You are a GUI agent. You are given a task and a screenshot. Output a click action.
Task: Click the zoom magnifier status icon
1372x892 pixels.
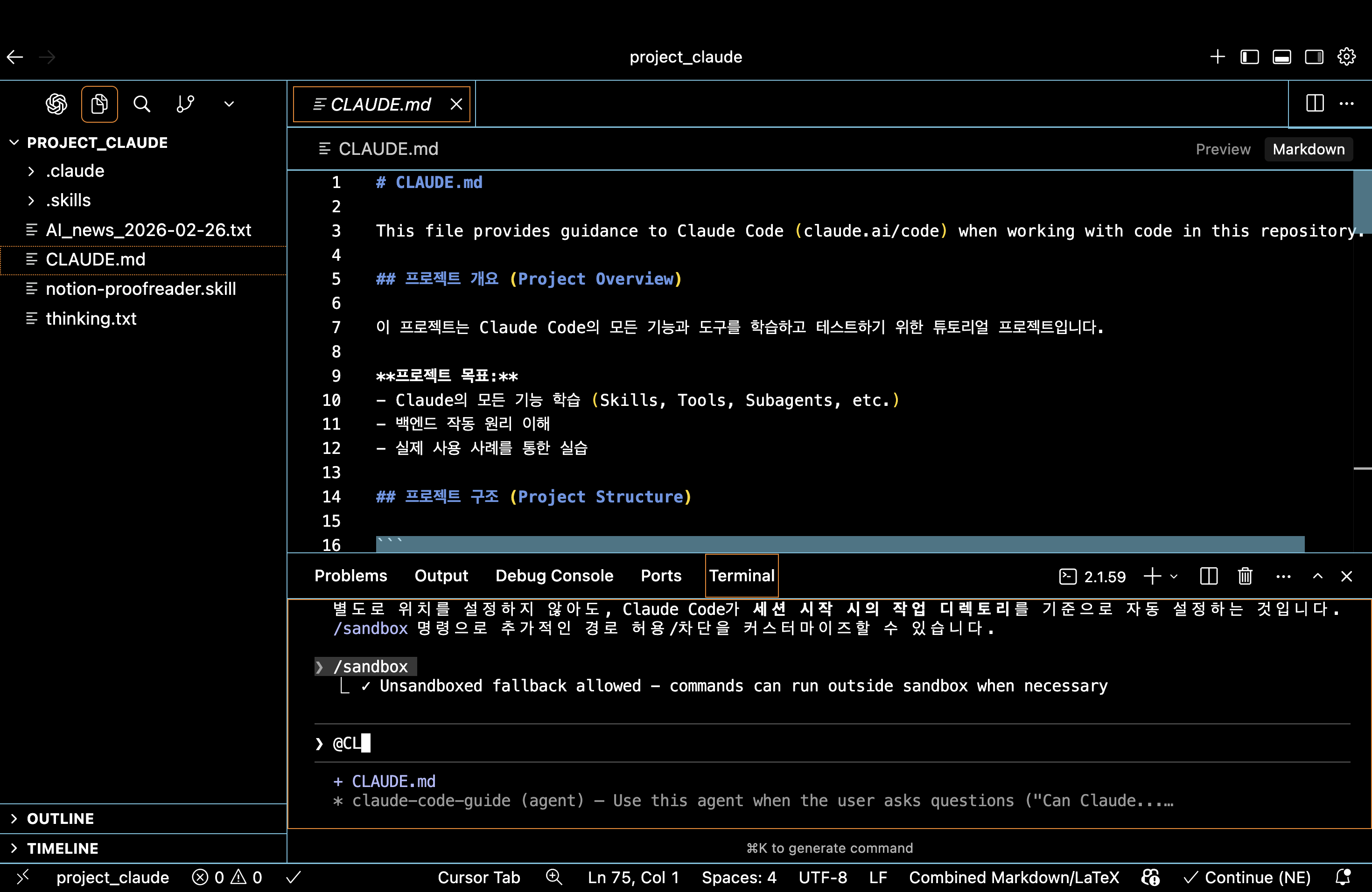(554, 877)
